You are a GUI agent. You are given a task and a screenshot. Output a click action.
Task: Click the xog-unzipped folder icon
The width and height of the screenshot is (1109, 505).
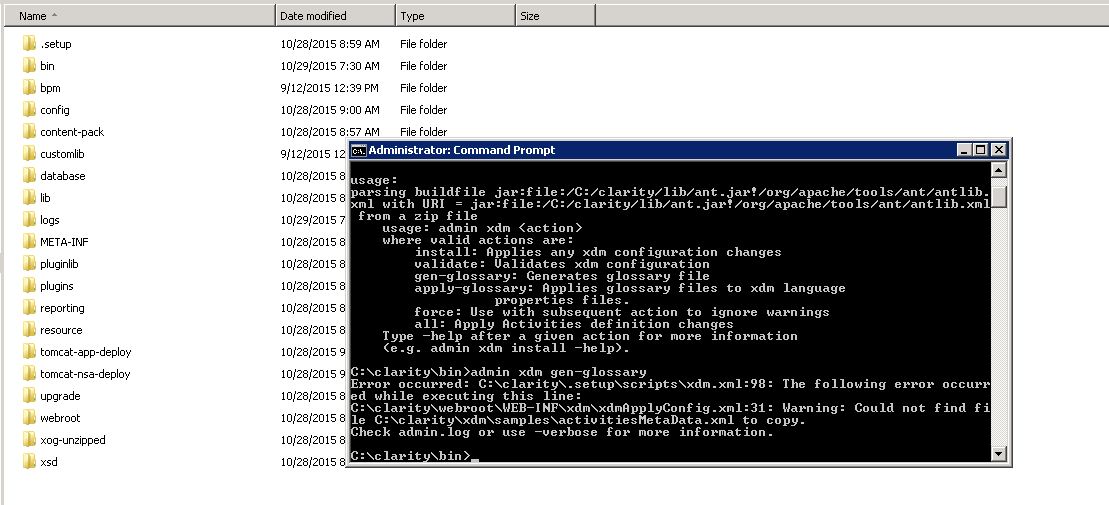[29, 440]
